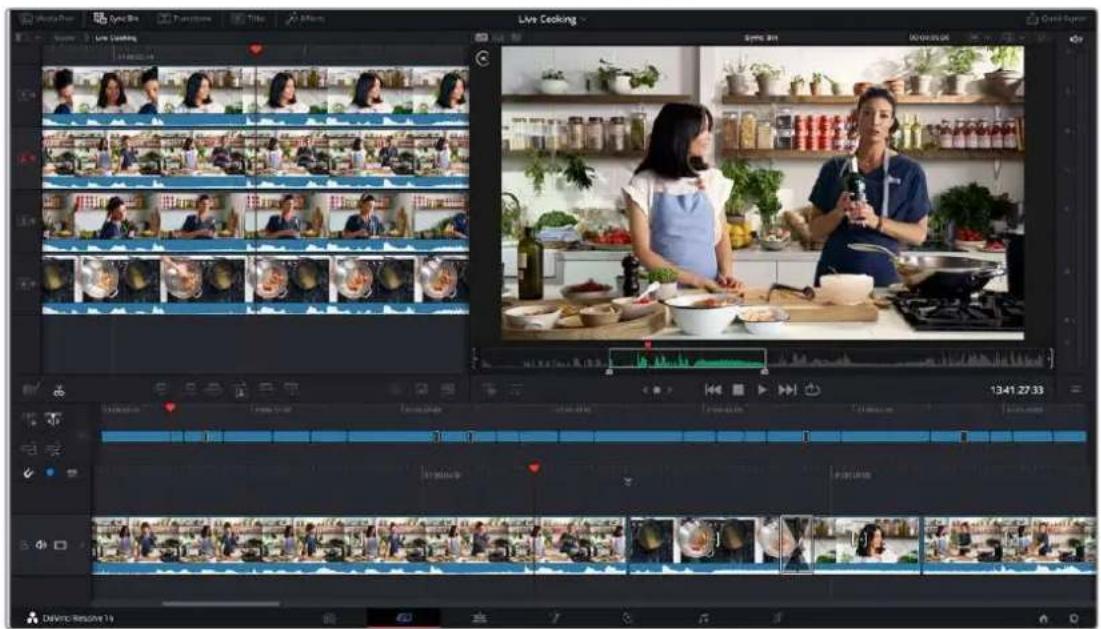1101x629 pixels.
Task: Click the blue marker icon
Action: point(50,473)
